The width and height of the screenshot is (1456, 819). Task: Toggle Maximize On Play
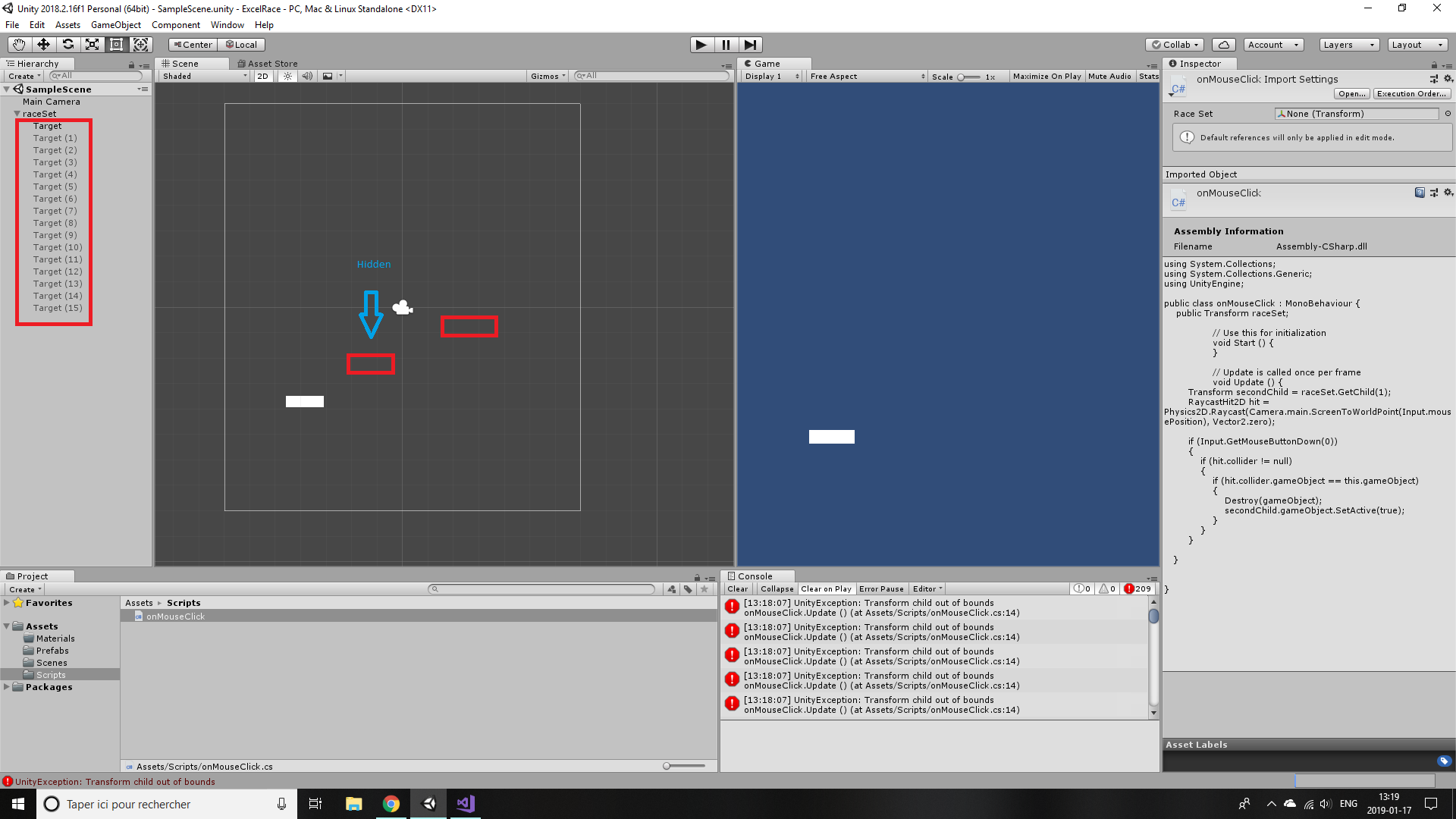1046,76
